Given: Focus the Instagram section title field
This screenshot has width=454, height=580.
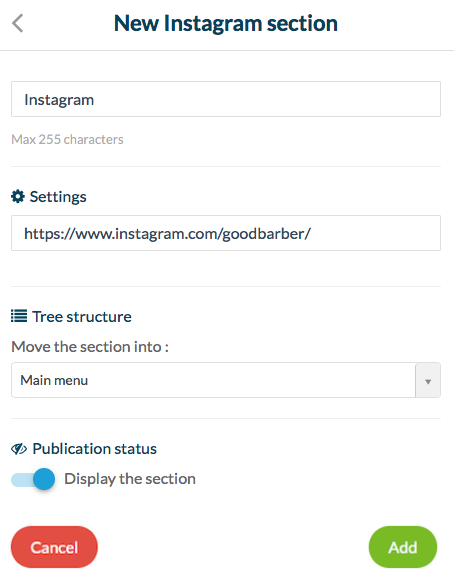Looking at the screenshot, I should 226,99.
